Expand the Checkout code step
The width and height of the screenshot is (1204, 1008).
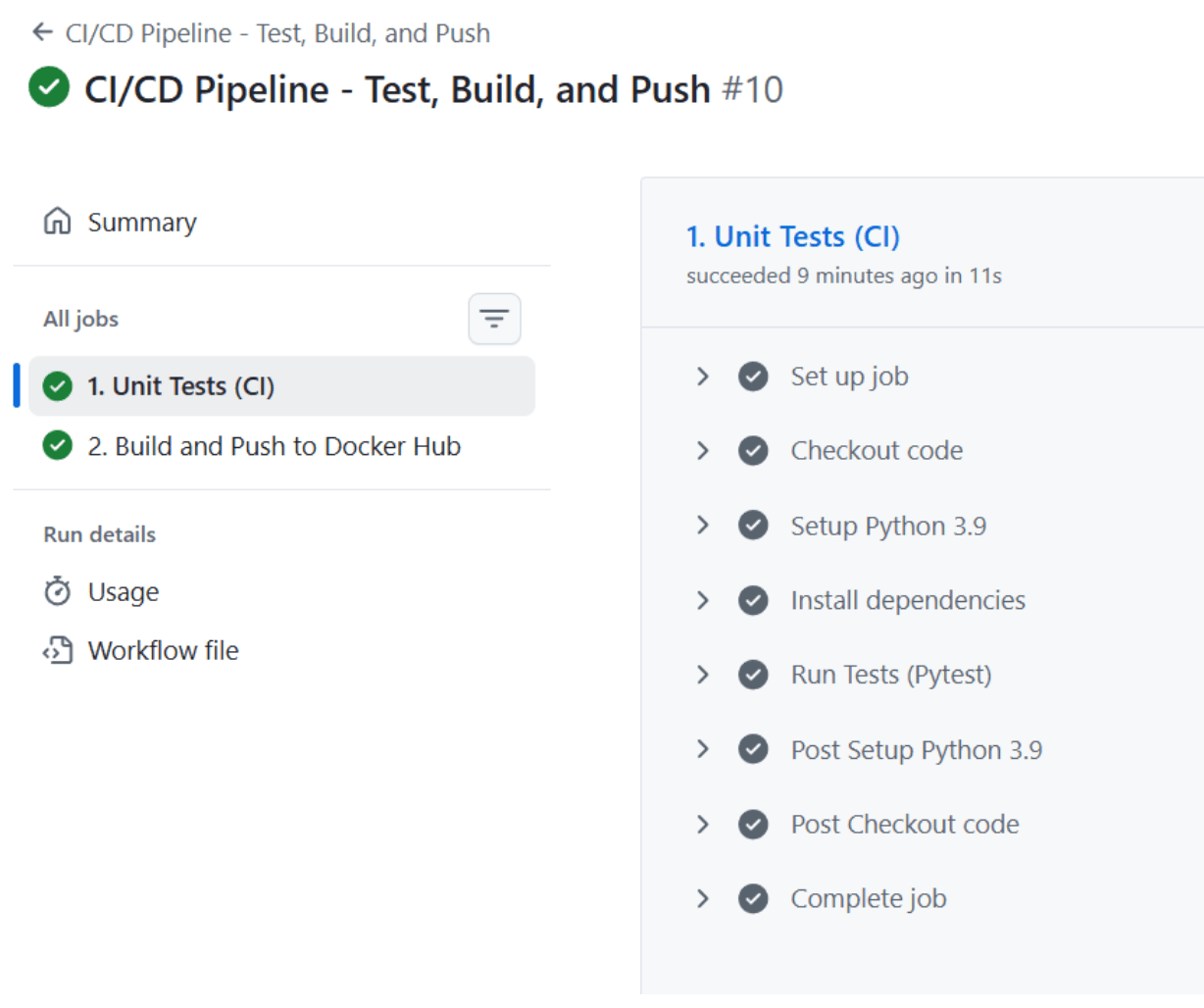pos(703,451)
